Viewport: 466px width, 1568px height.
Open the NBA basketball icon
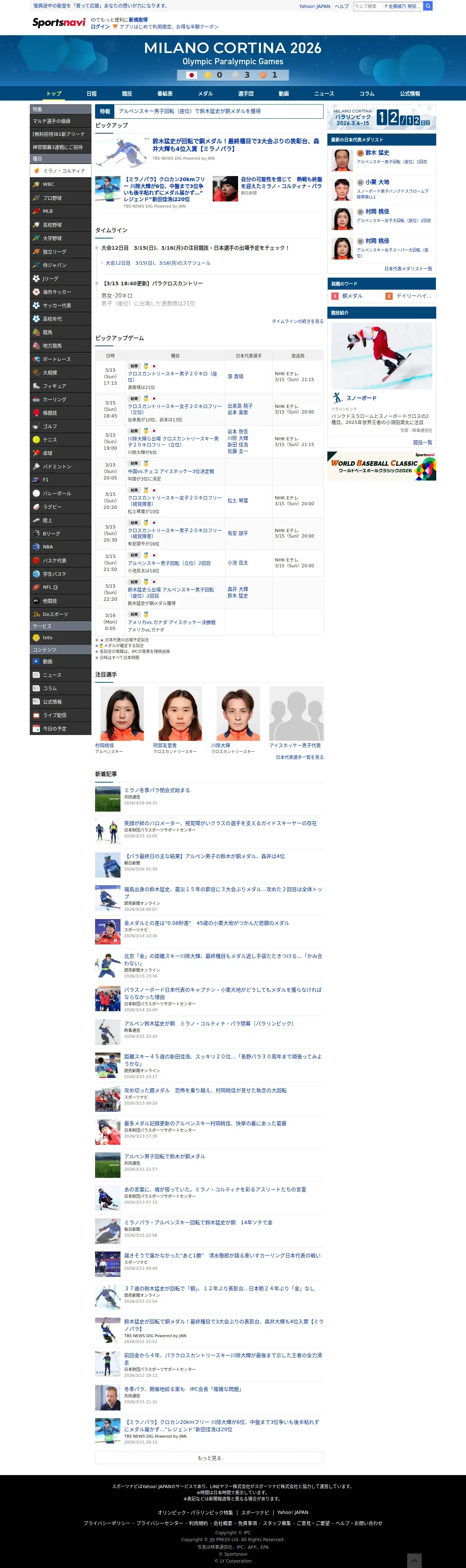(37, 547)
